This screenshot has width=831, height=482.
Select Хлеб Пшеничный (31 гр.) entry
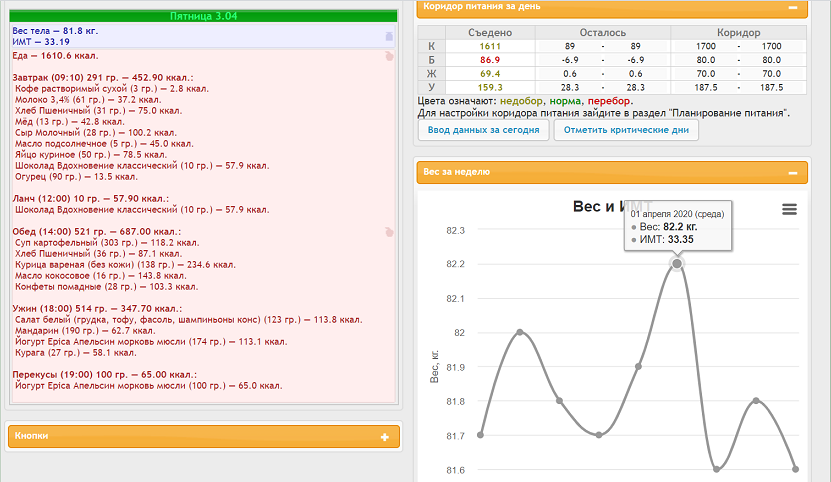(99, 111)
